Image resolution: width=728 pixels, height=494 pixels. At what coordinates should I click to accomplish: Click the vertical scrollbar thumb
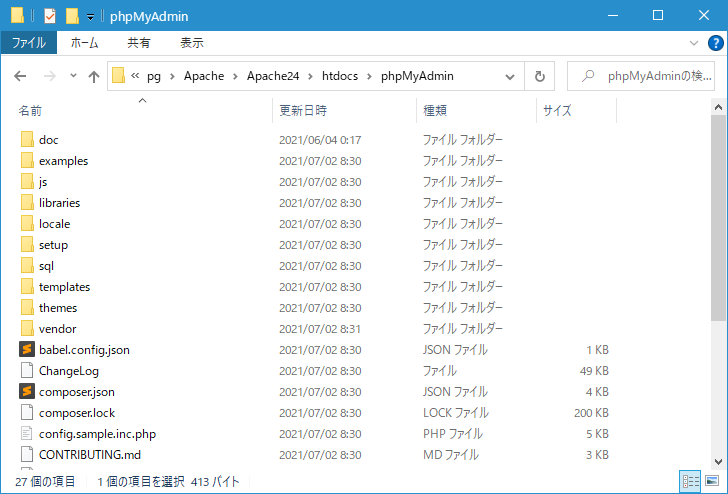click(x=718, y=218)
